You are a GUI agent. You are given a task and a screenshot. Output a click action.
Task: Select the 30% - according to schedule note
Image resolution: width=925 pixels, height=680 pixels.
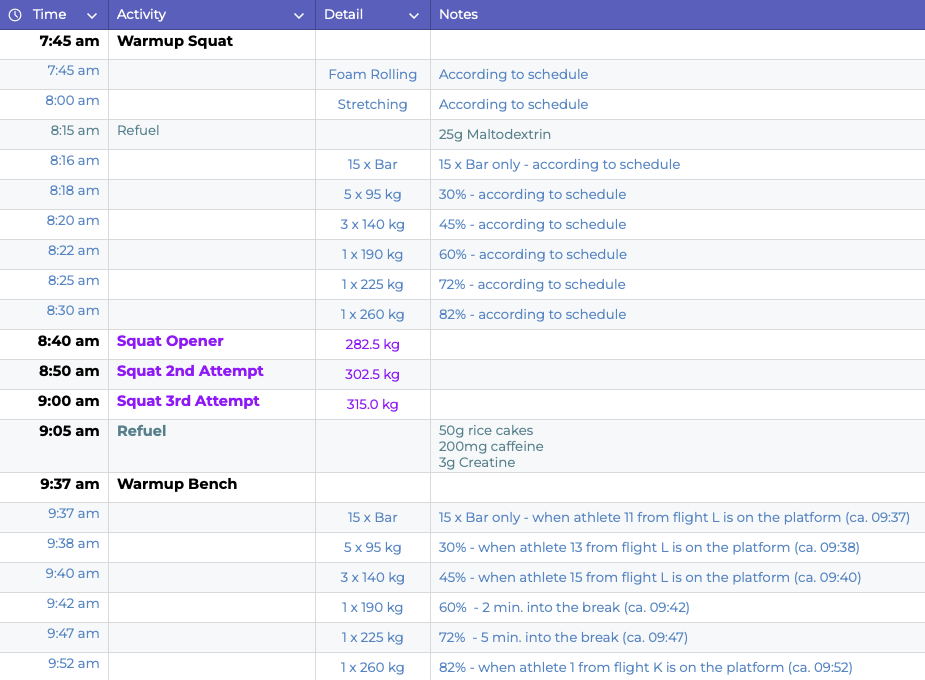point(532,195)
